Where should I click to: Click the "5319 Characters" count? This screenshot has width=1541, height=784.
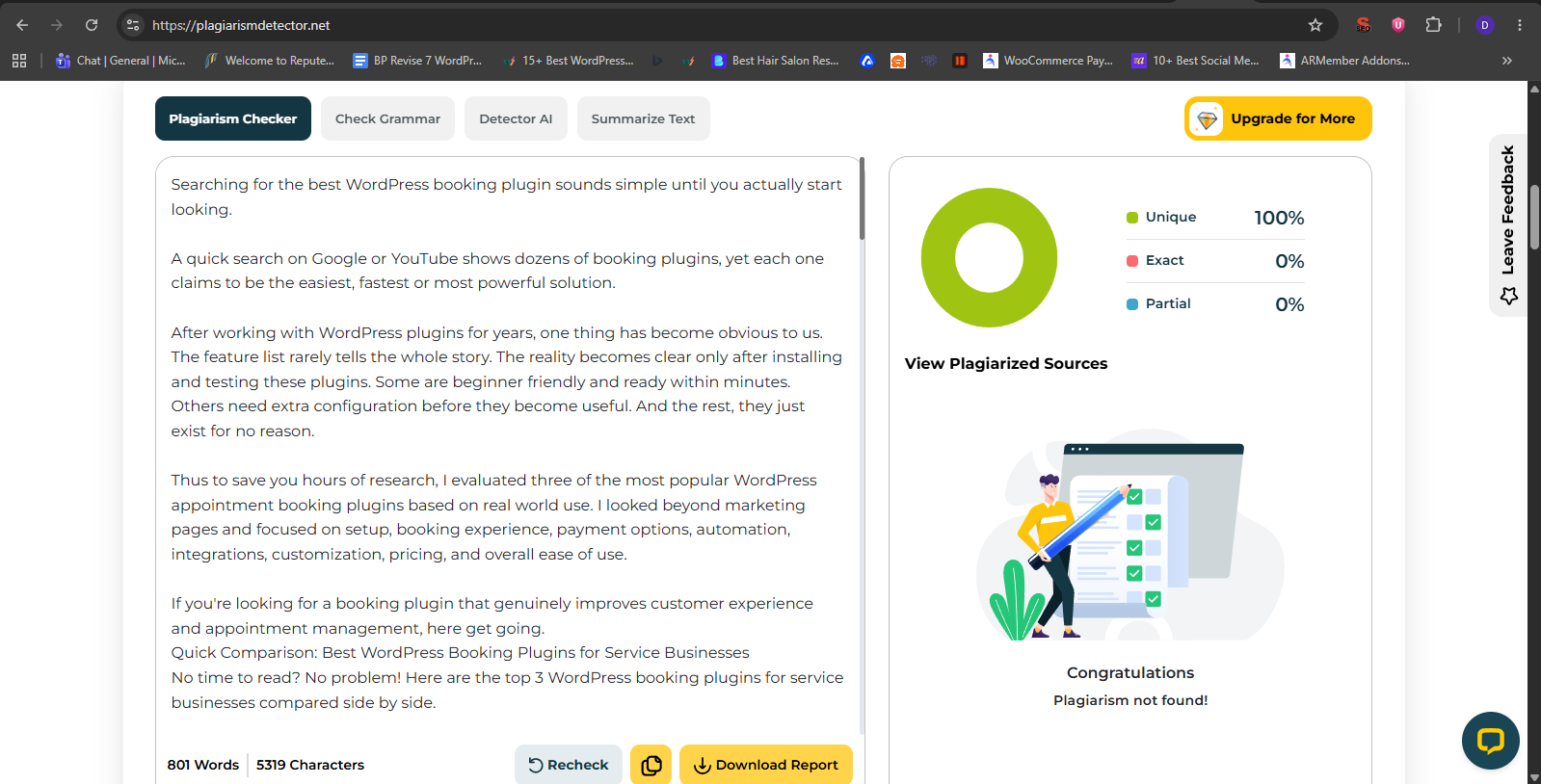click(310, 765)
